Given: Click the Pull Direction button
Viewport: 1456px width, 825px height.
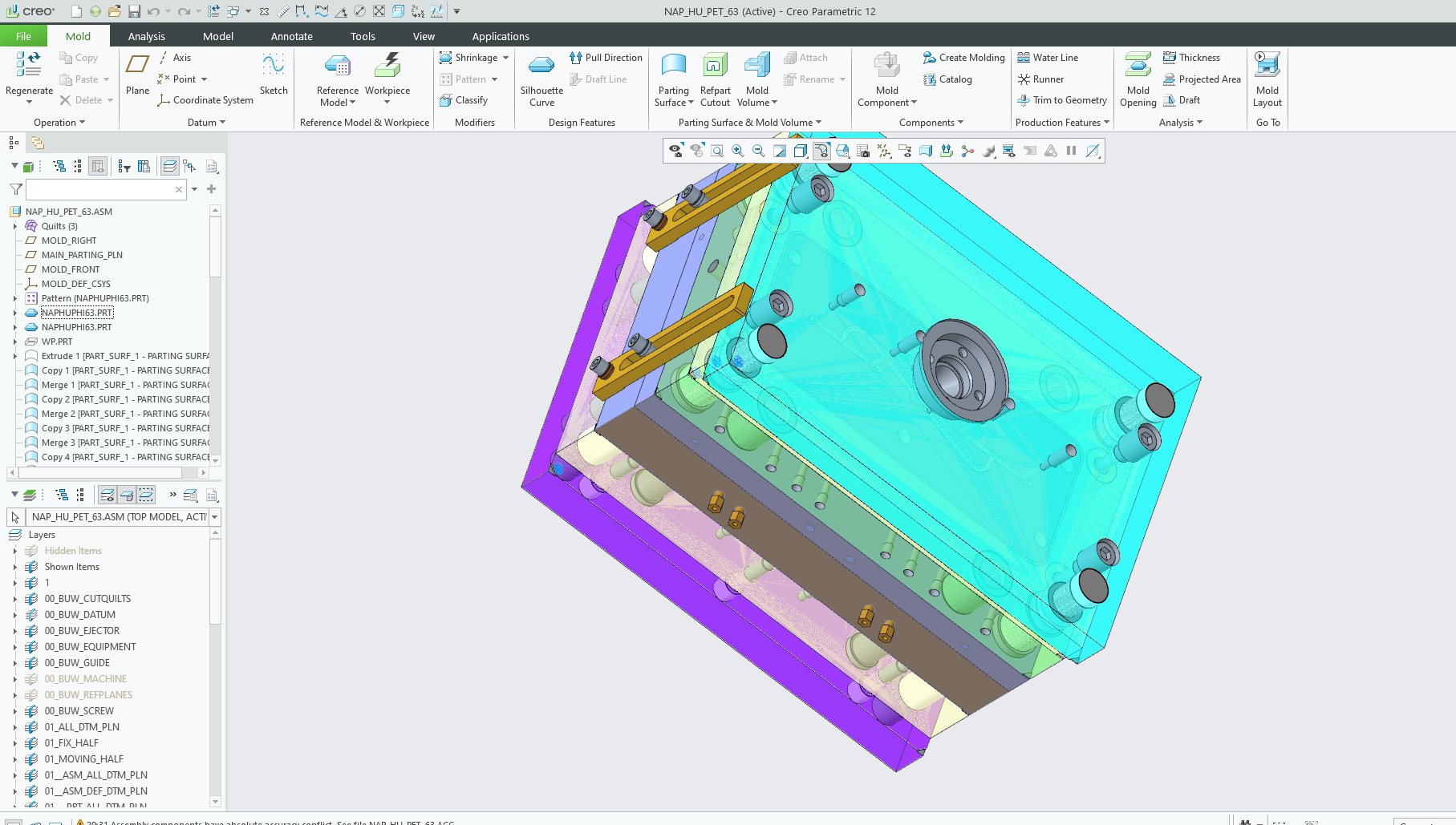Looking at the screenshot, I should click(x=606, y=58).
